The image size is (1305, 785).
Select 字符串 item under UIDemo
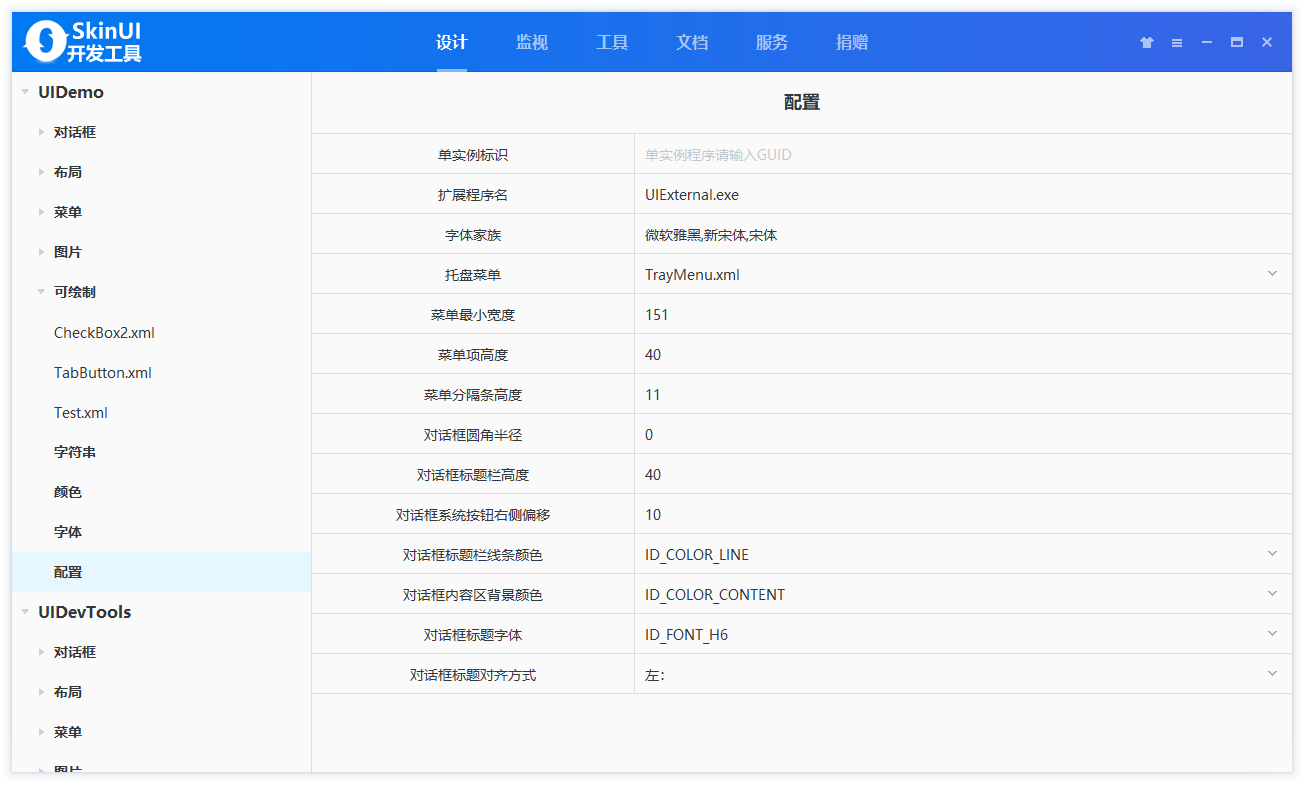[x=75, y=452]
